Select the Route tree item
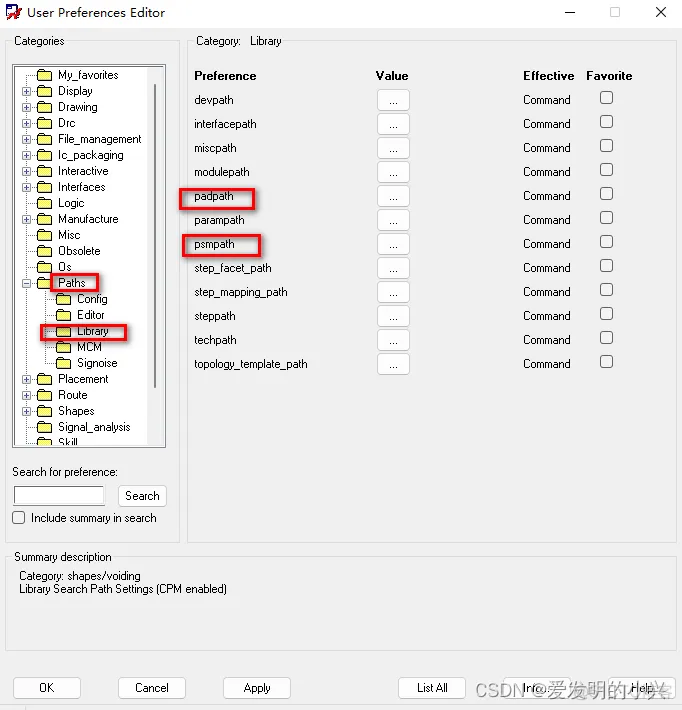Screen dimensions: 682x710 (x=72, y=395)
